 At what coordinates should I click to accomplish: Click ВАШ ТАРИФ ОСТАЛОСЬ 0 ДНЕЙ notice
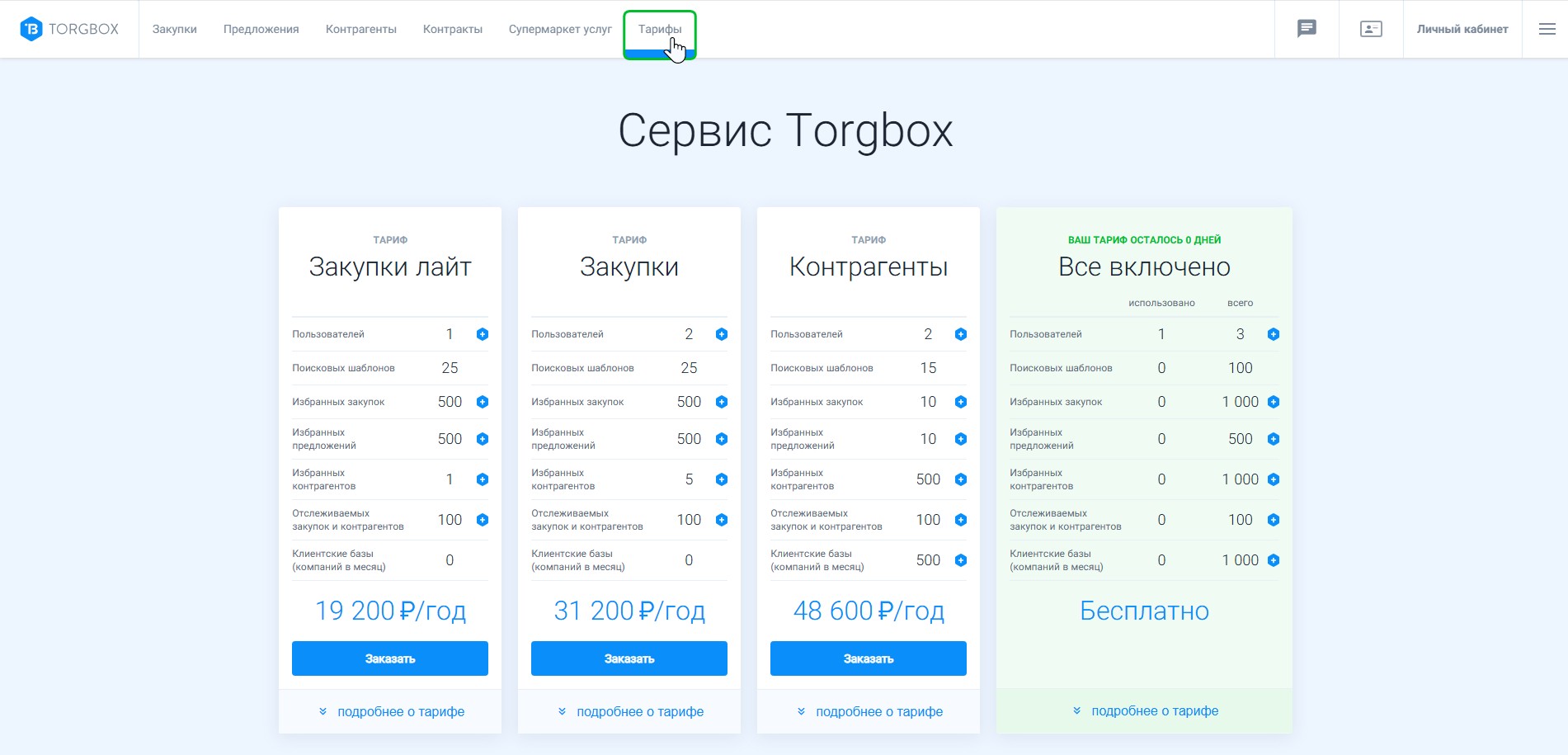coord(1145,240)
